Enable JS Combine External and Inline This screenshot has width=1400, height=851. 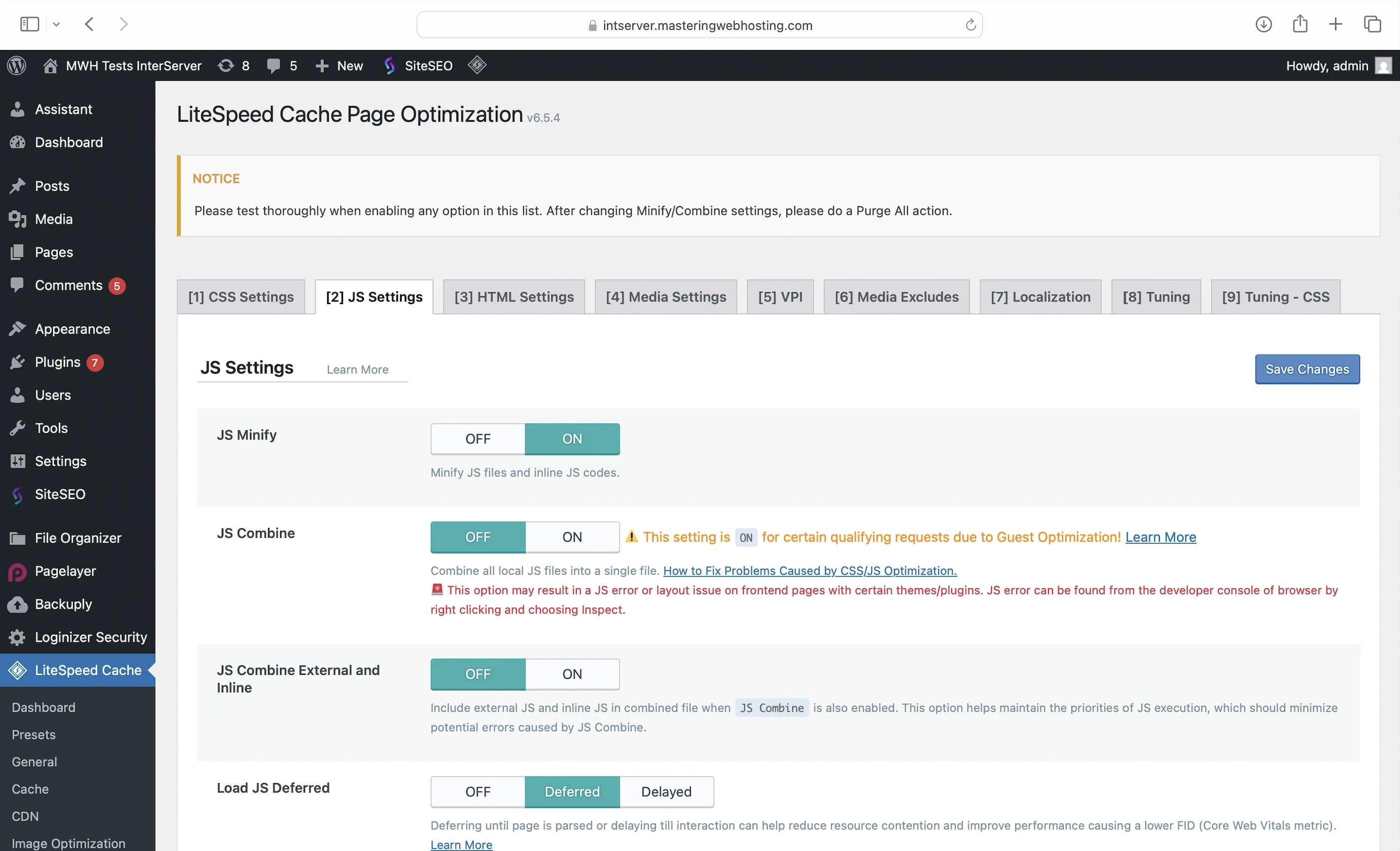pyautogui.click(x=572, y=674)
